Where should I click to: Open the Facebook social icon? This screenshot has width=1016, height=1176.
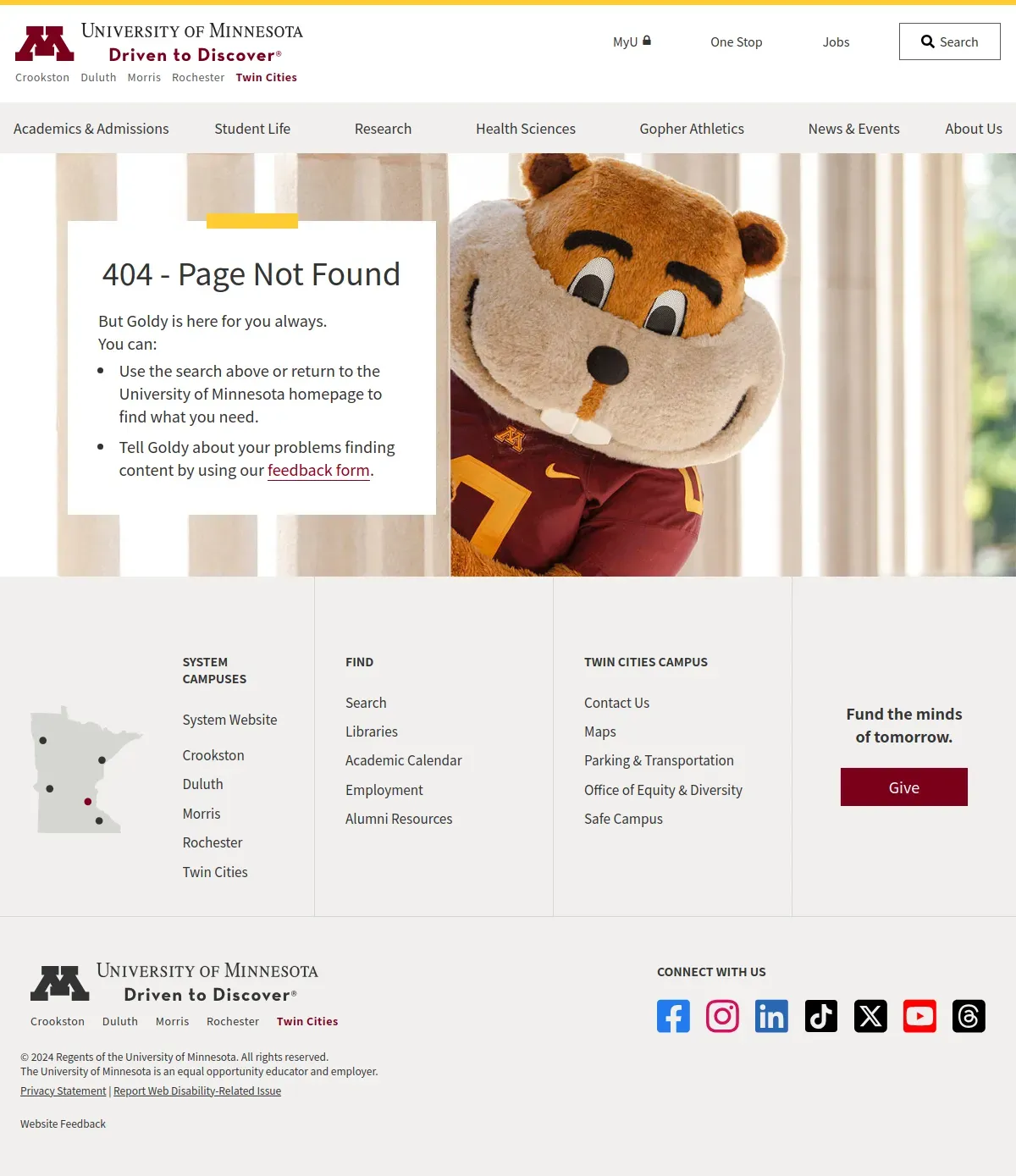coord(673,1016)
